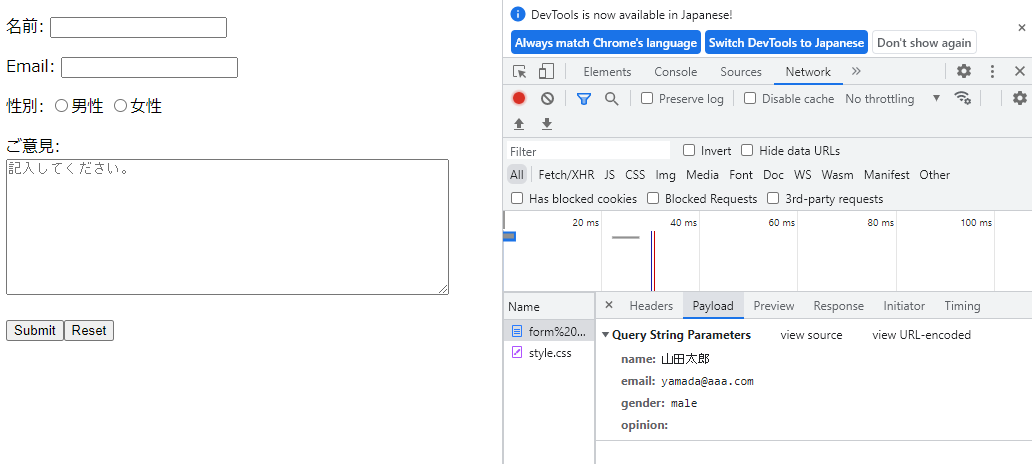Check the Blocked Requests checkbox
The height and width of the screenshot is (464, 1032).
[653, 198]
